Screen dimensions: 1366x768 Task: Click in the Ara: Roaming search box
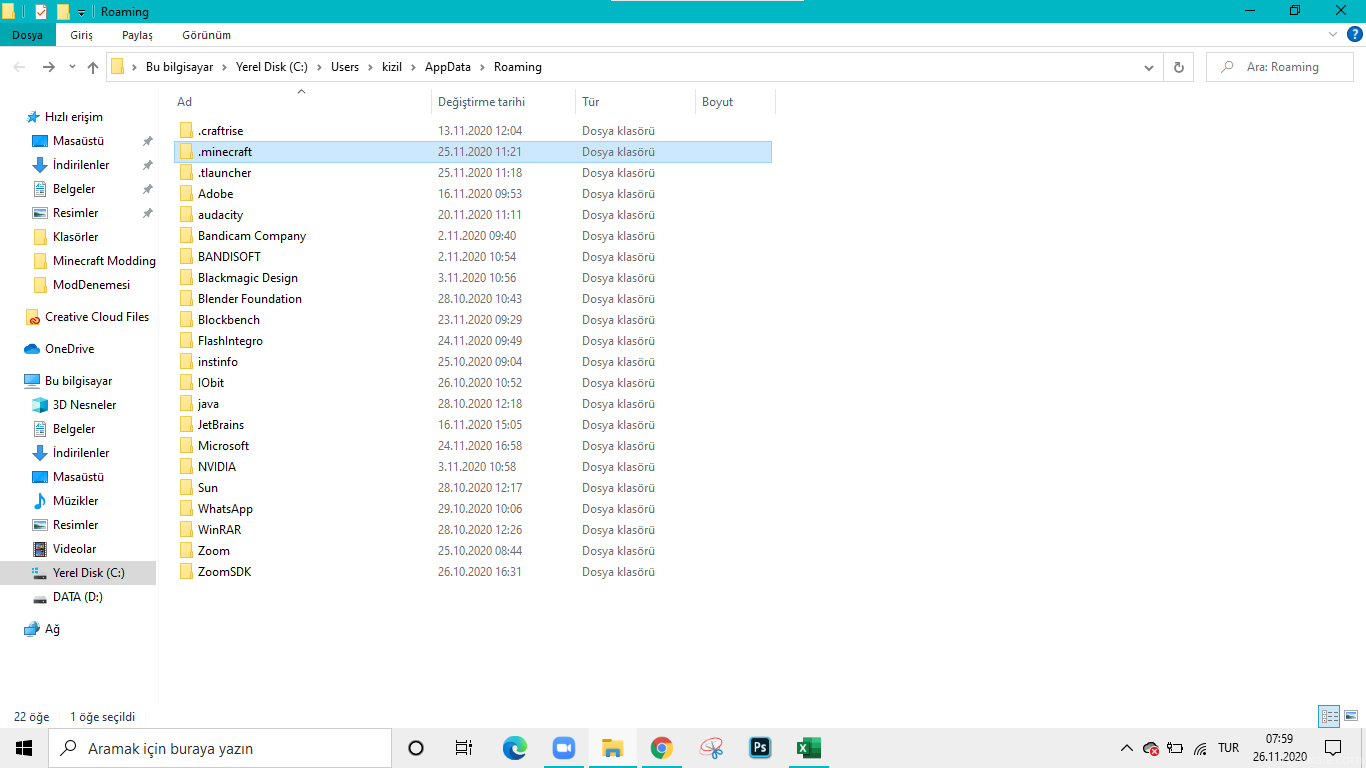tap(1282, 67)
